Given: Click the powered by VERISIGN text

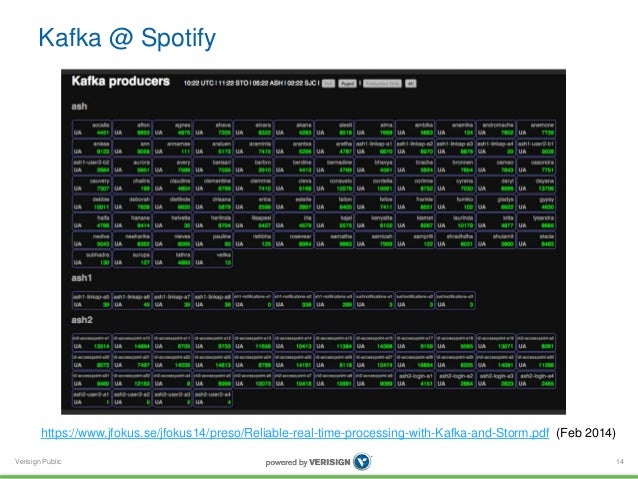Looking at the screenshot, I should coord(308,462).
